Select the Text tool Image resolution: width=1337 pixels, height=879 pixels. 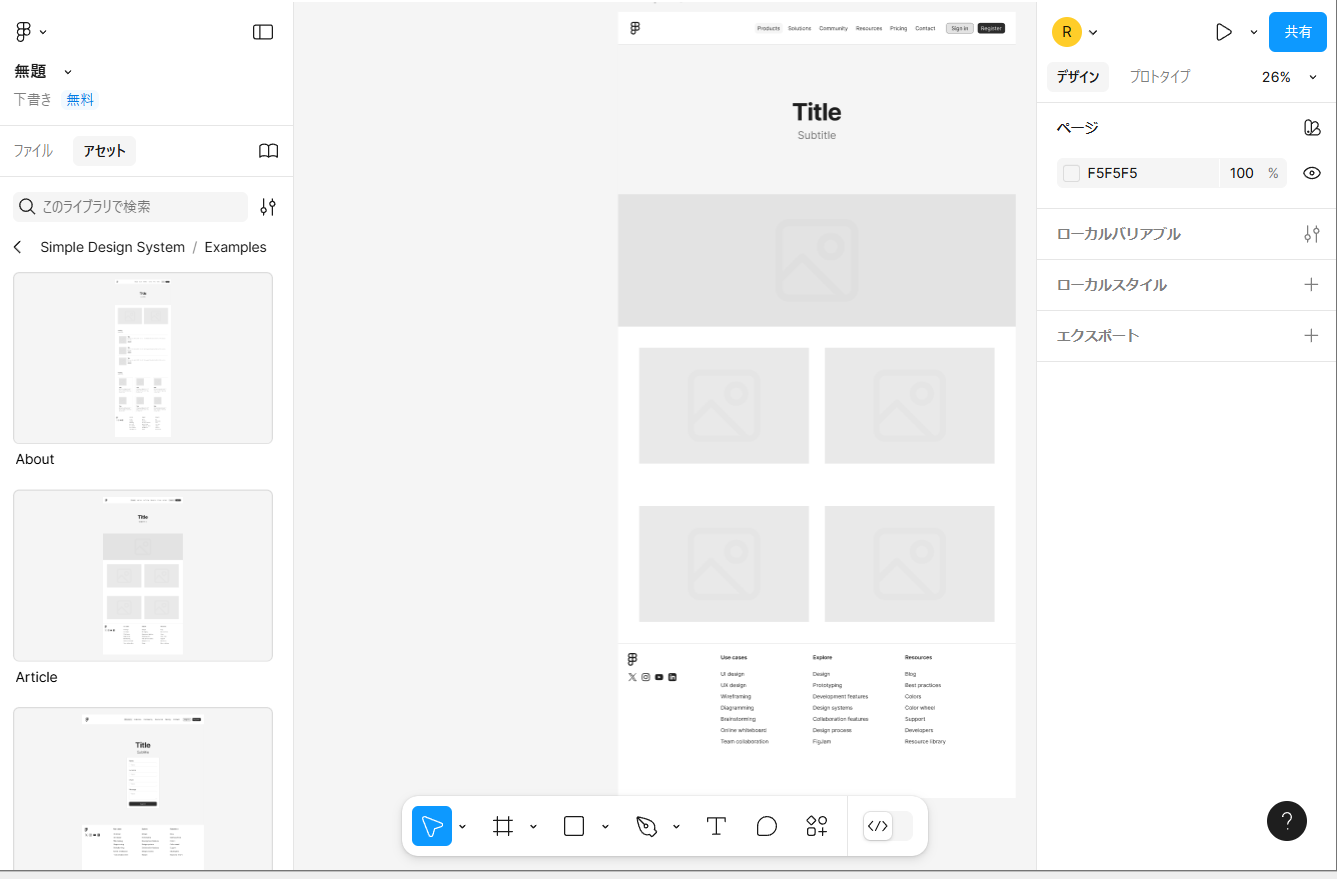[x=716, y=826]
